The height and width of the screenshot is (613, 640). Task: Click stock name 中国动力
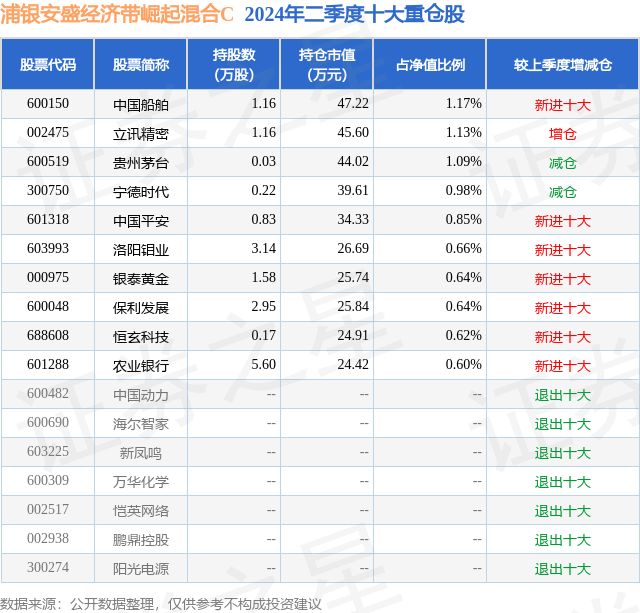click(141, 395)
